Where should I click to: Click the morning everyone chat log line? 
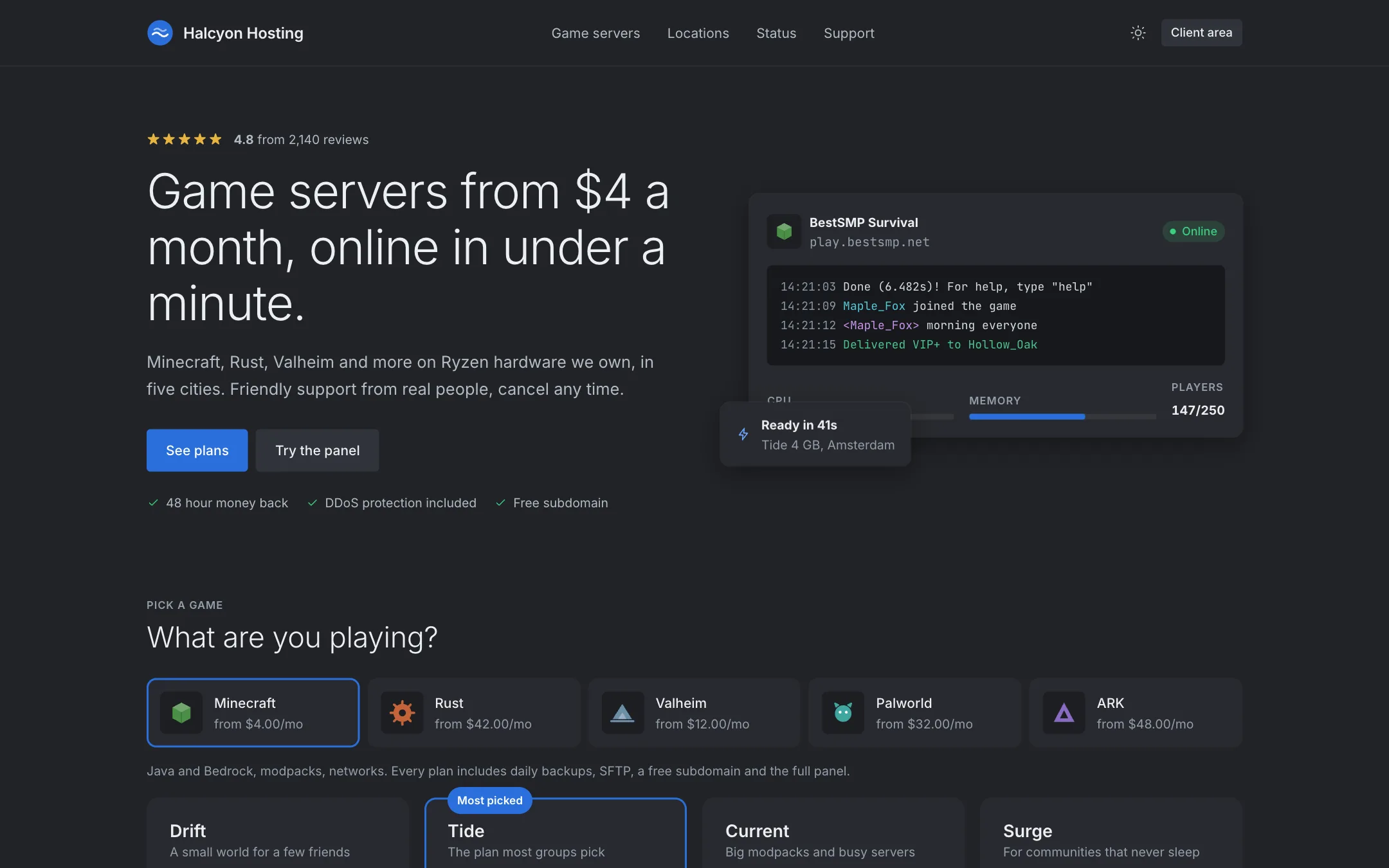click(909, 325)
